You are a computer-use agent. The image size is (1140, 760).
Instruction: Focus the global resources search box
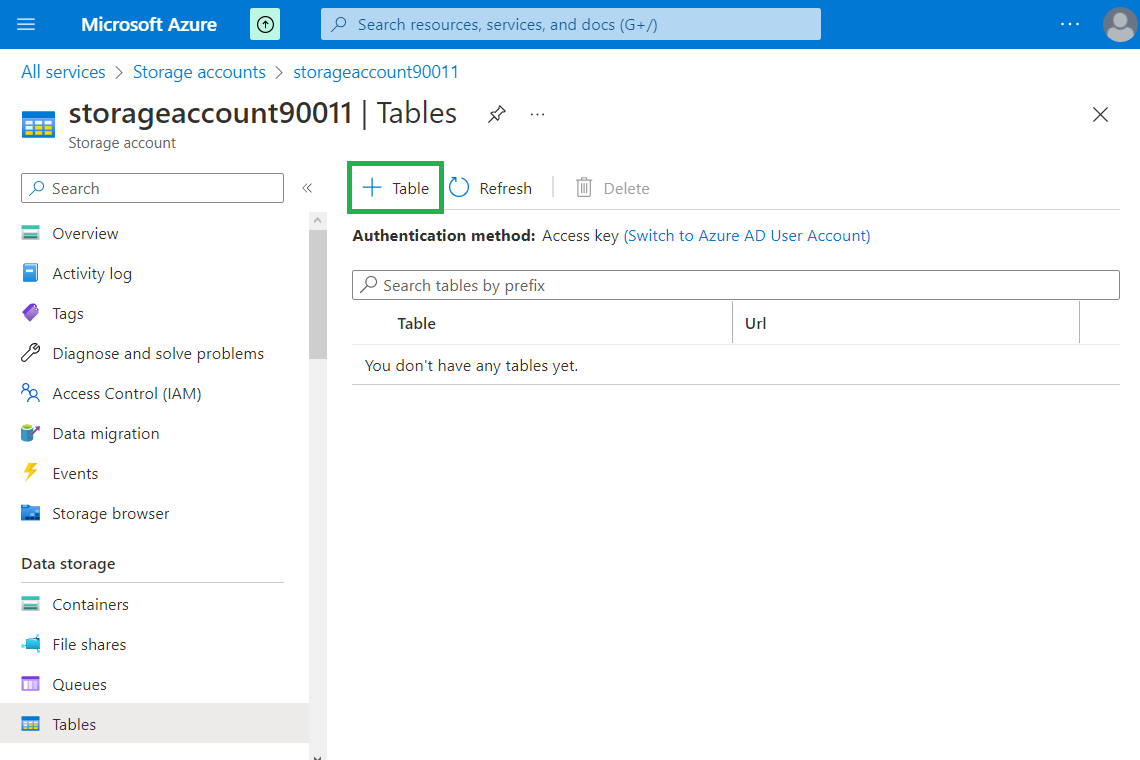coord(571,25)
